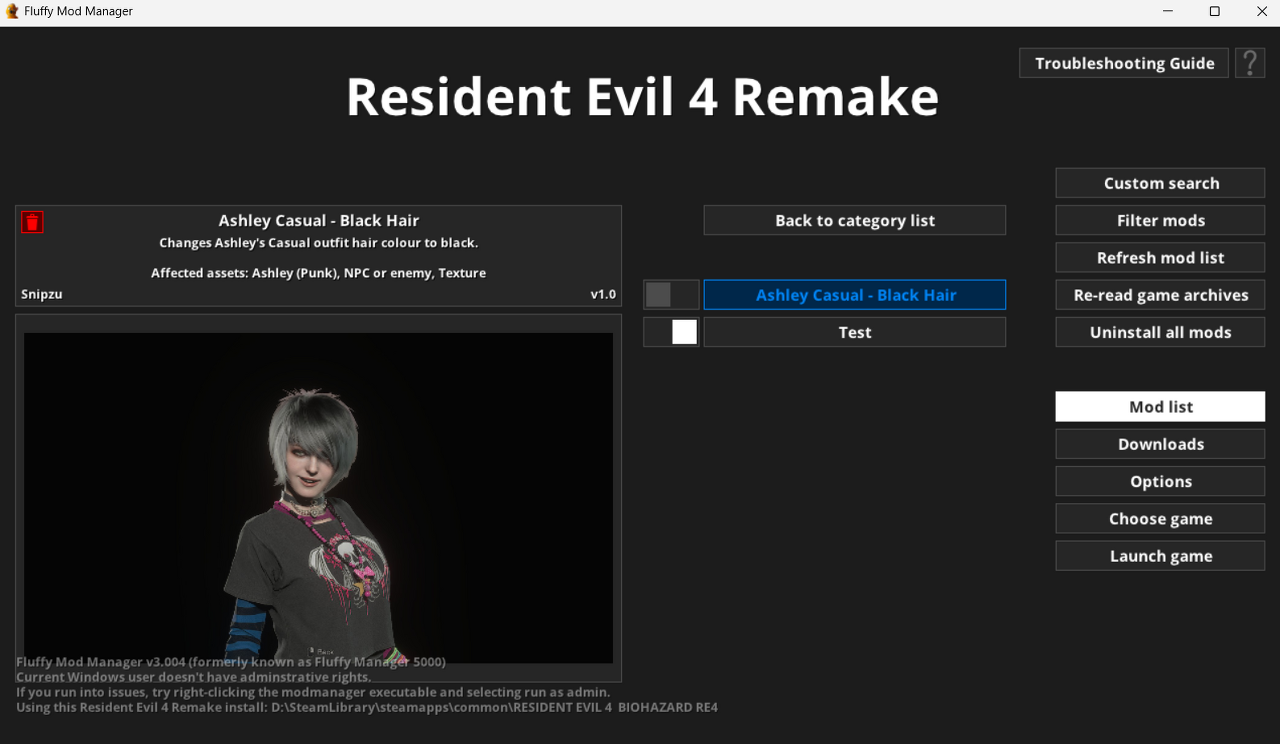Disable the Test mod toggle
Screen dimensions: 1280x744
671,332
